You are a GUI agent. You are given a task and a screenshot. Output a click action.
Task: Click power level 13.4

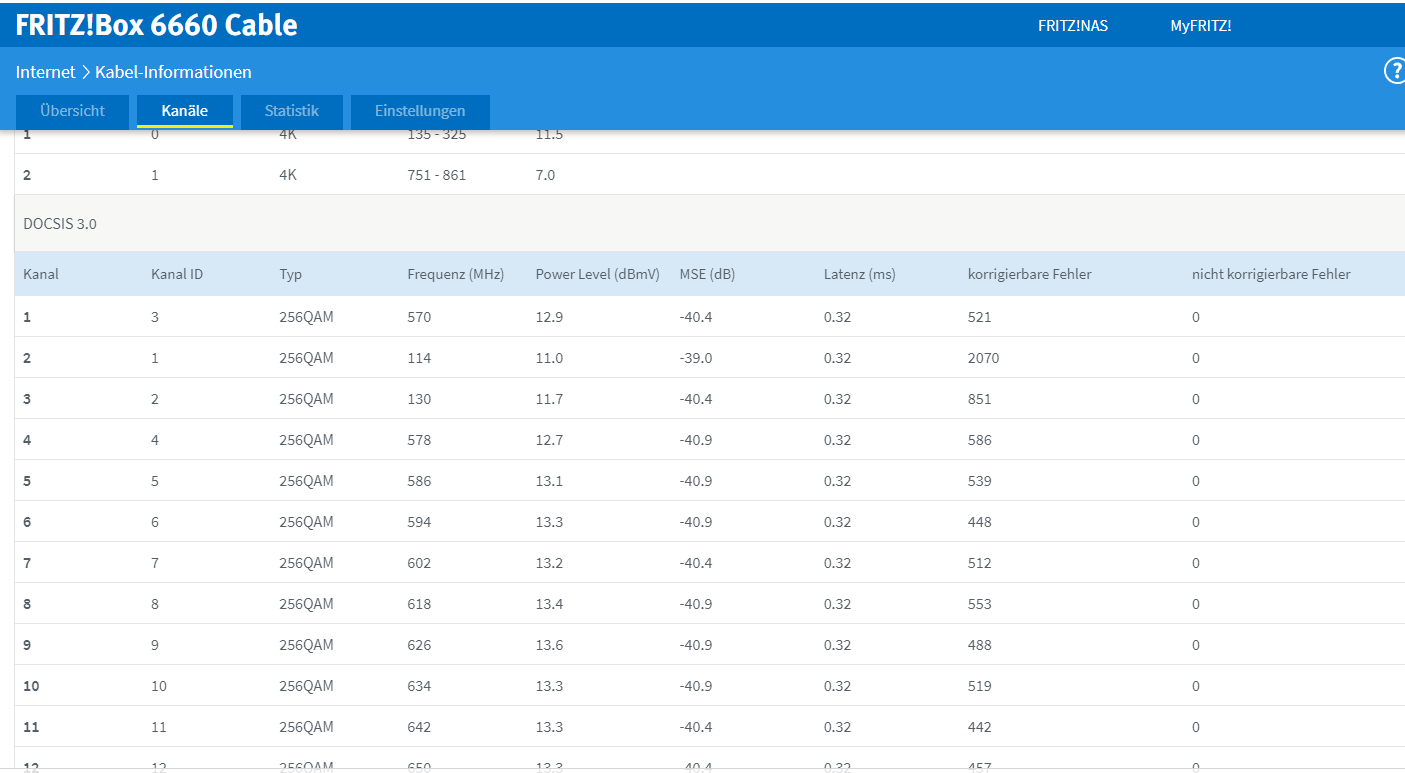(549, 604)
